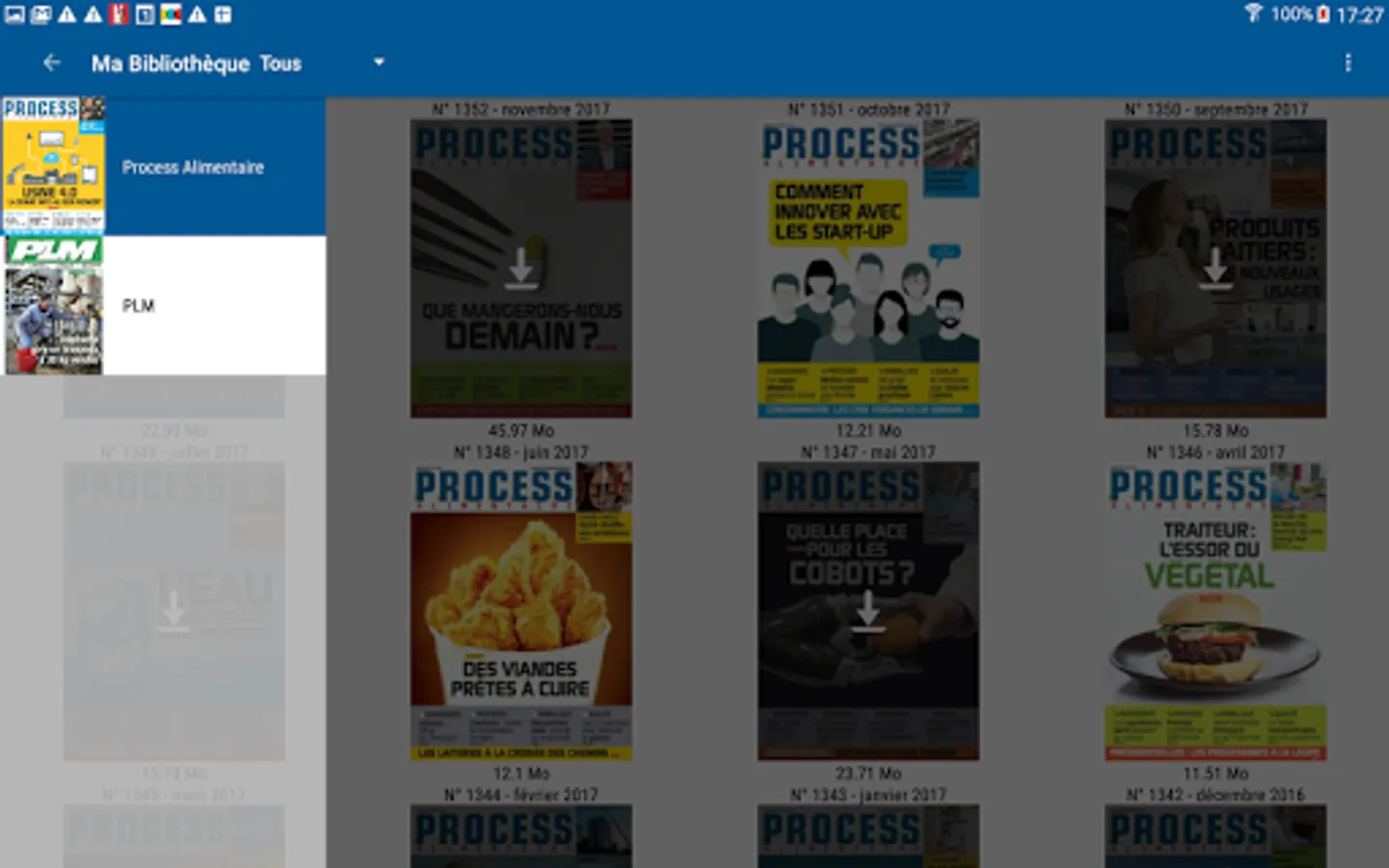The image size is (1389, 868).
Task: Click the 'N° 1348 - juin 2017' label
Action: pyautogui.click(x=521, y=451)
